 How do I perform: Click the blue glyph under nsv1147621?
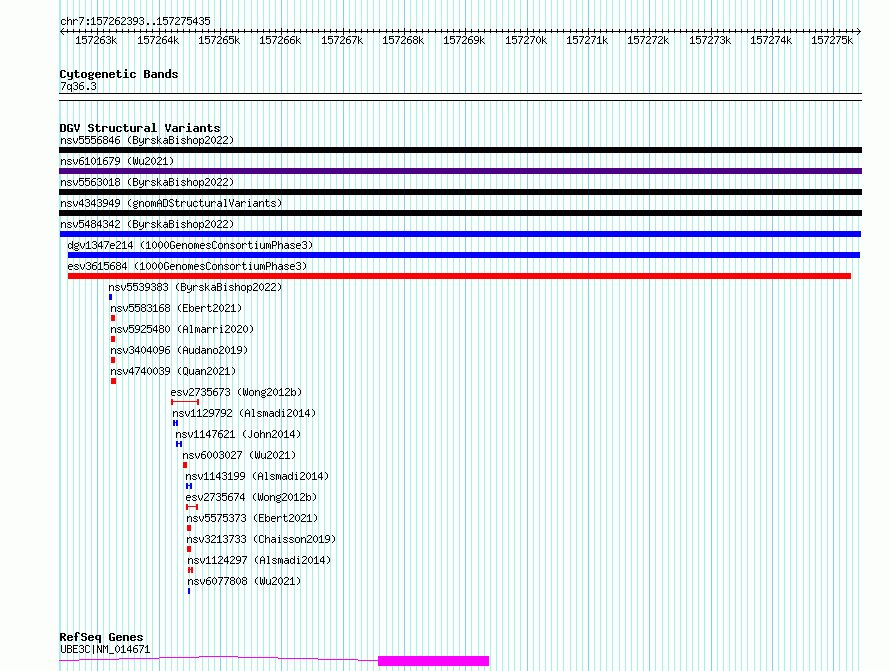tap(179, 444)
